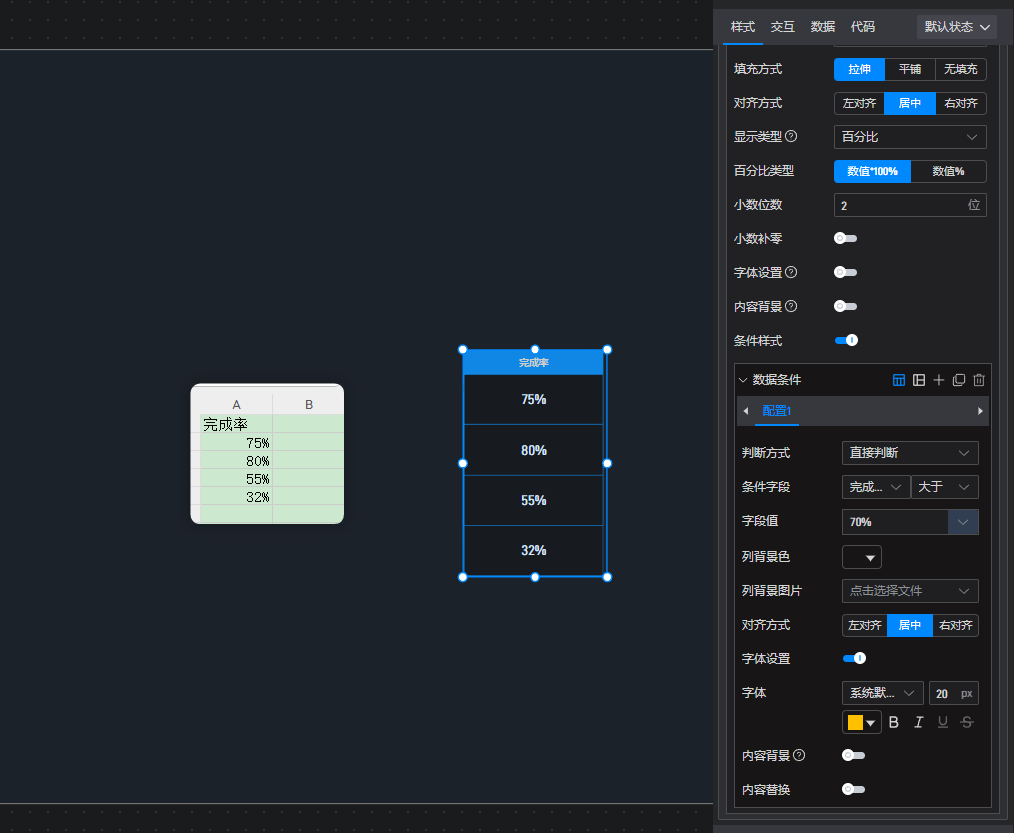Screen dimensions: 1014x833
Task: Choose 数值% percentage type
Action: (948, 171)
